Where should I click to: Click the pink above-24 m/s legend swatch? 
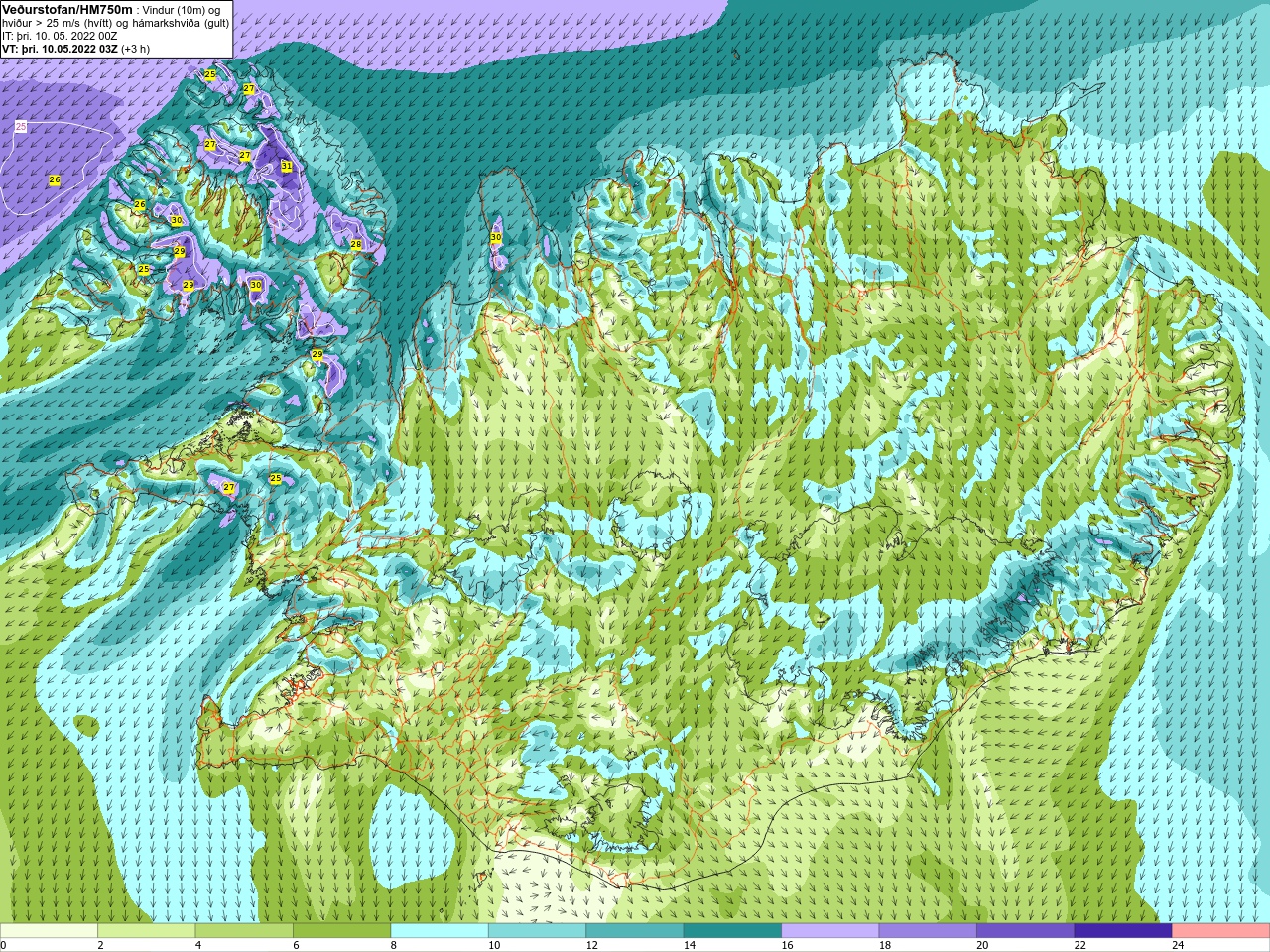(1221, 931)
